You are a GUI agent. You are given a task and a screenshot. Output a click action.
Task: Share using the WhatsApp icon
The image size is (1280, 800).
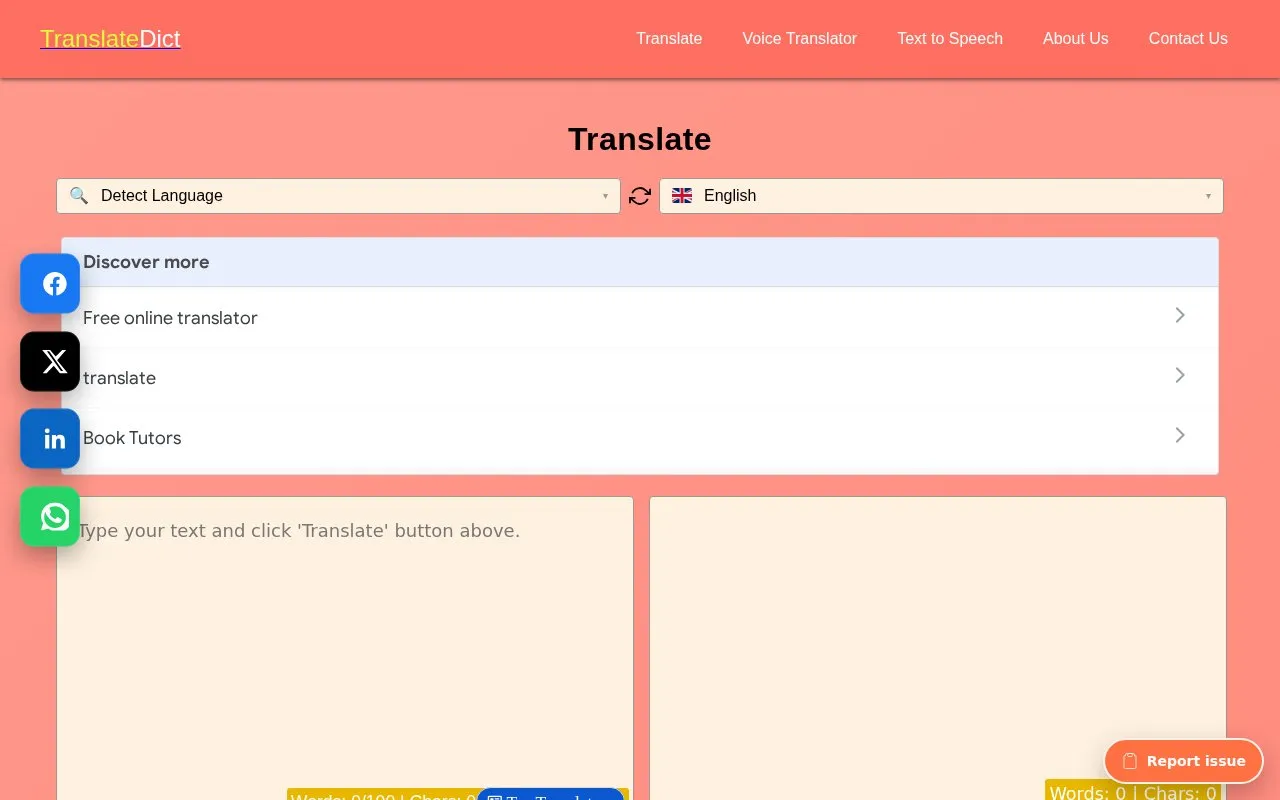pos(50,516)
